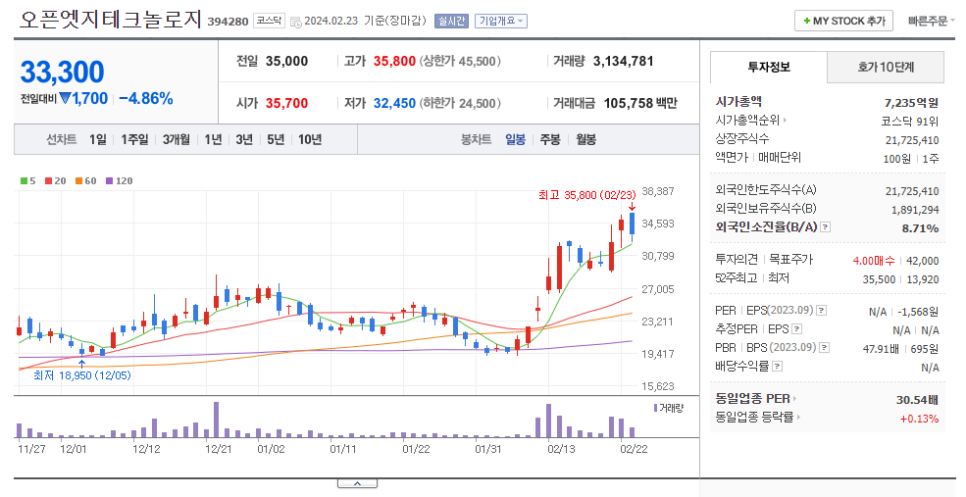Click 거래대금 value 105,758 백만
This screenshot has width=966, height=497.
pyautogui.click(x=640, y=103)
